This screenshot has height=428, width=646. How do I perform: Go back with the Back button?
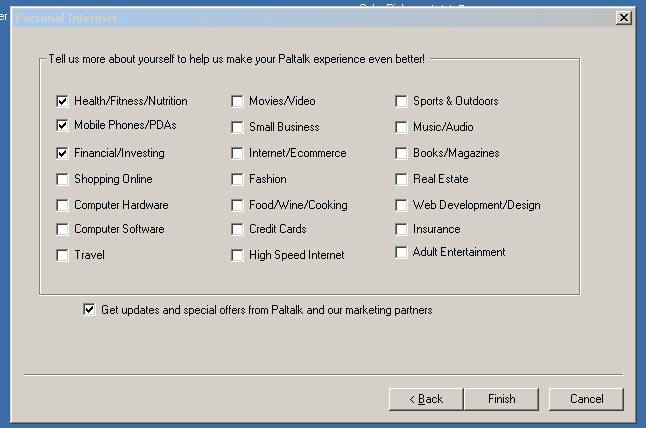[x=426, y=399]
